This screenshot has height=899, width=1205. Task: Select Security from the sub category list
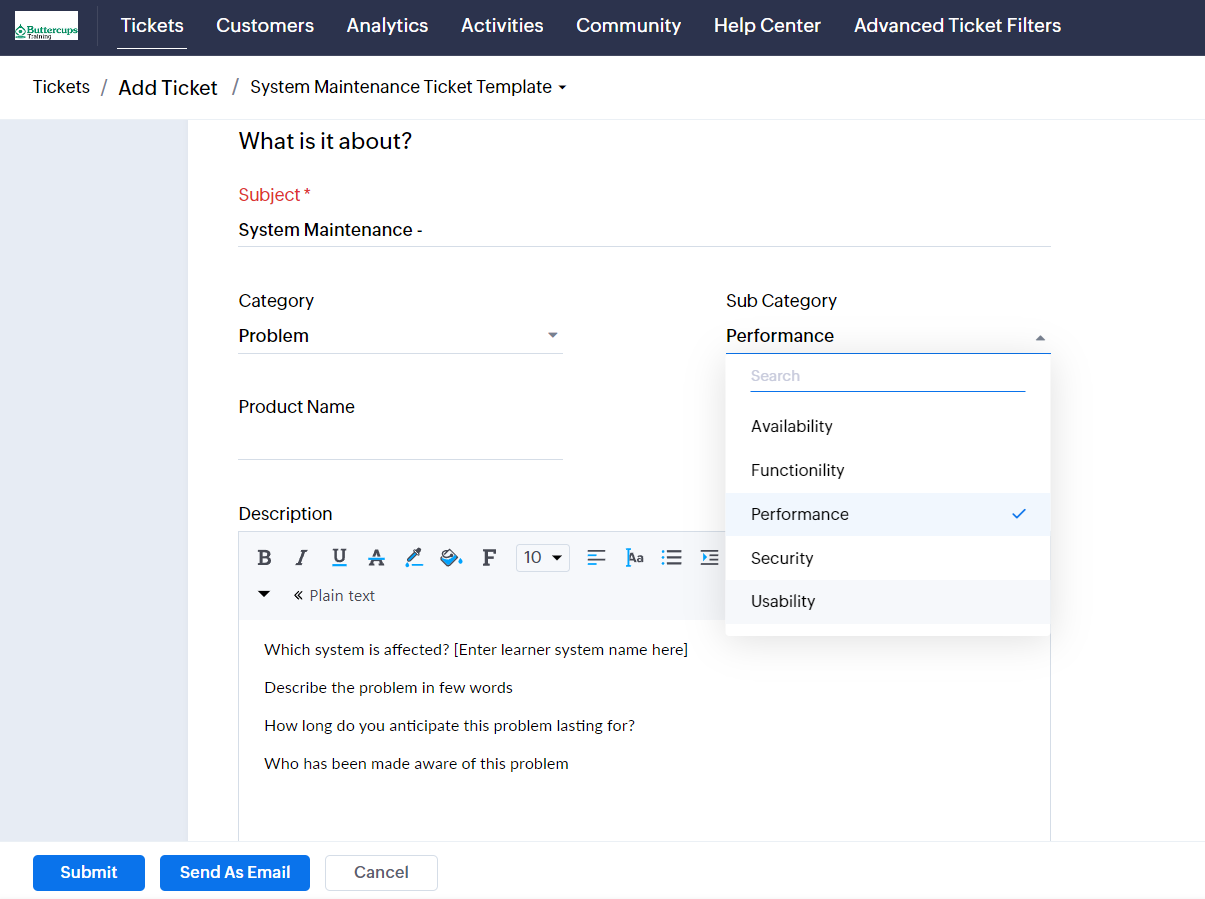tap(782, 558)
